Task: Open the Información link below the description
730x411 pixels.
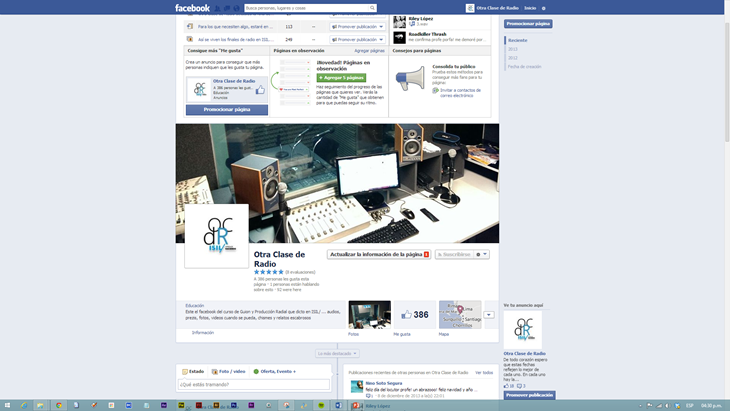Action: pyautogui.click(x=203, y=333)
